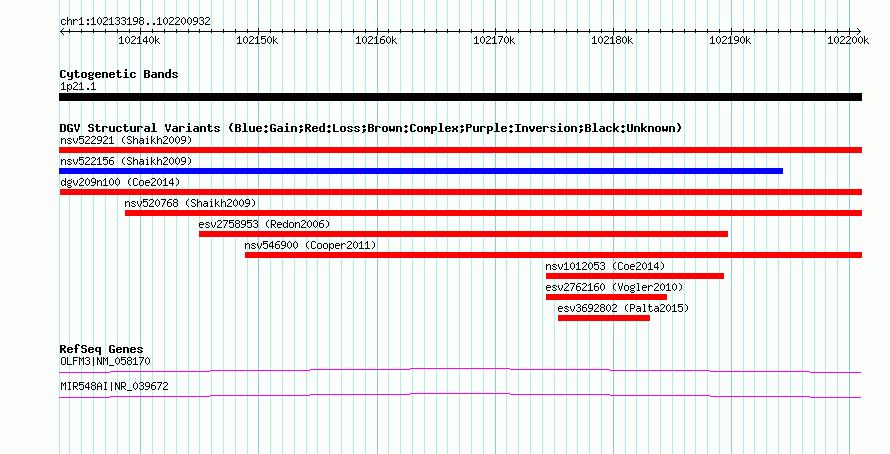Image resolution: width=890 pixels, height=454 pixels.
Task: Click chr1:102133198..102200932 coordinates text
Action: tap(135, 22)
